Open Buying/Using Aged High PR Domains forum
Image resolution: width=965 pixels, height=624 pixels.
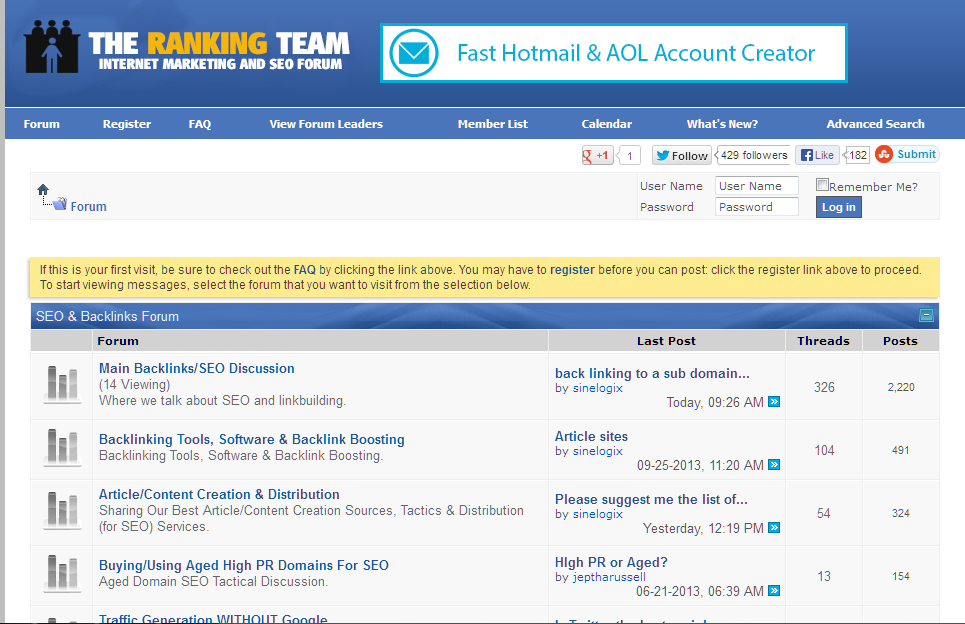(244, 565)
